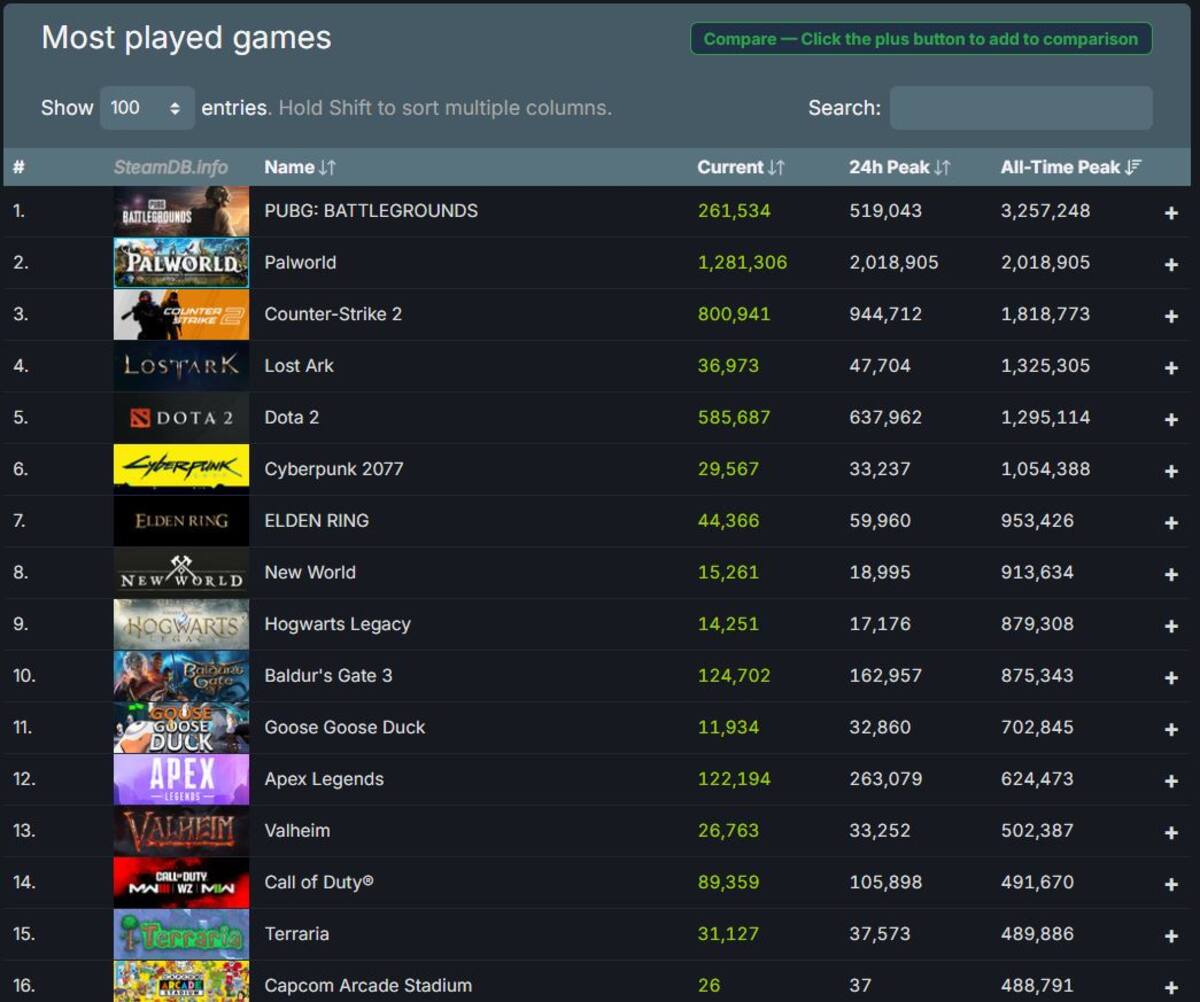The width and height of the screenshot is (1200, 1002).
Task: Click the New World logo thumbnail
Action: [x=181, y=572]
